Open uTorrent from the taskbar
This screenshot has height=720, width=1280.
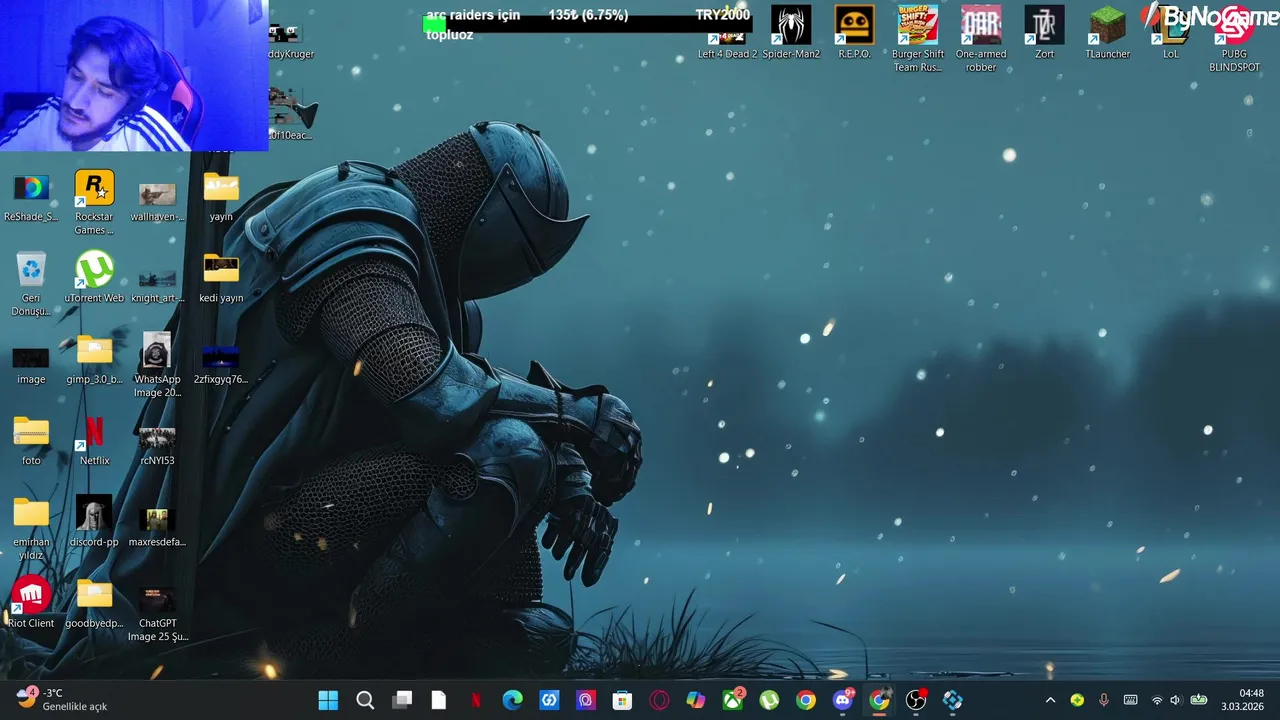[x=769, y=700]
